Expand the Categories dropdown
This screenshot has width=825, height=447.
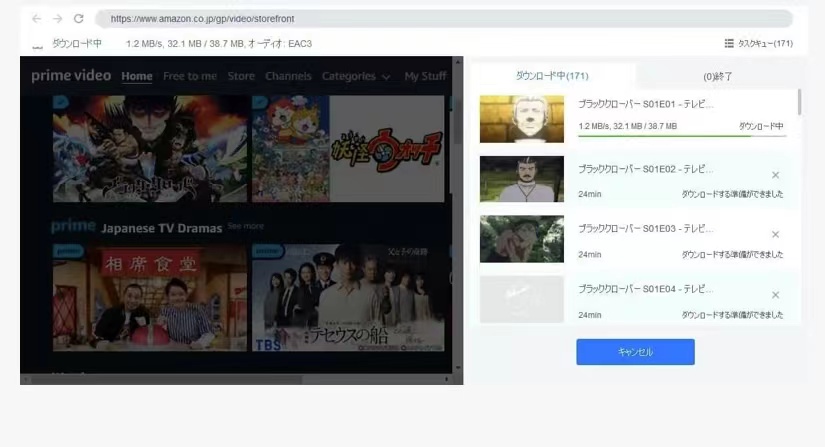(356, 76)
